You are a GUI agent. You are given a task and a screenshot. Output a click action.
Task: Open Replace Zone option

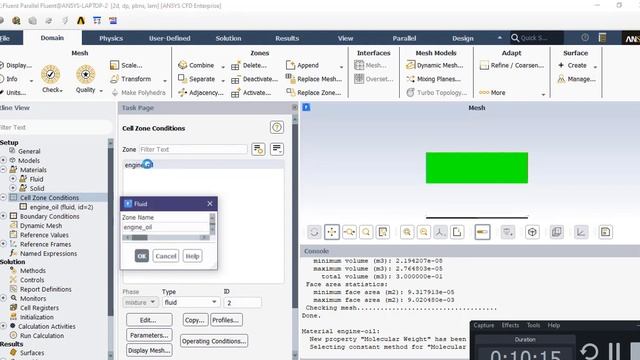pyautogui.click(x=313, y=93)
